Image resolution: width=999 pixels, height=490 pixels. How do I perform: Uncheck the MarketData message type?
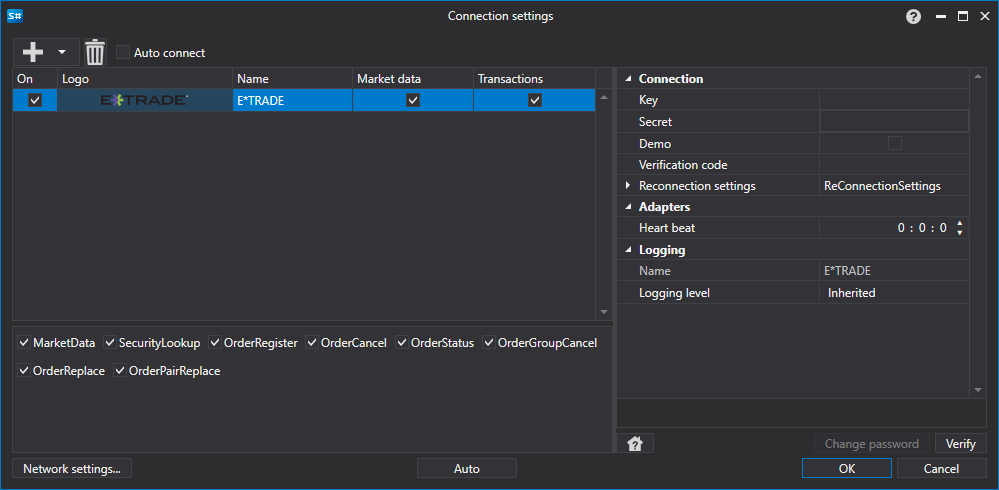[x=24, y=343]
